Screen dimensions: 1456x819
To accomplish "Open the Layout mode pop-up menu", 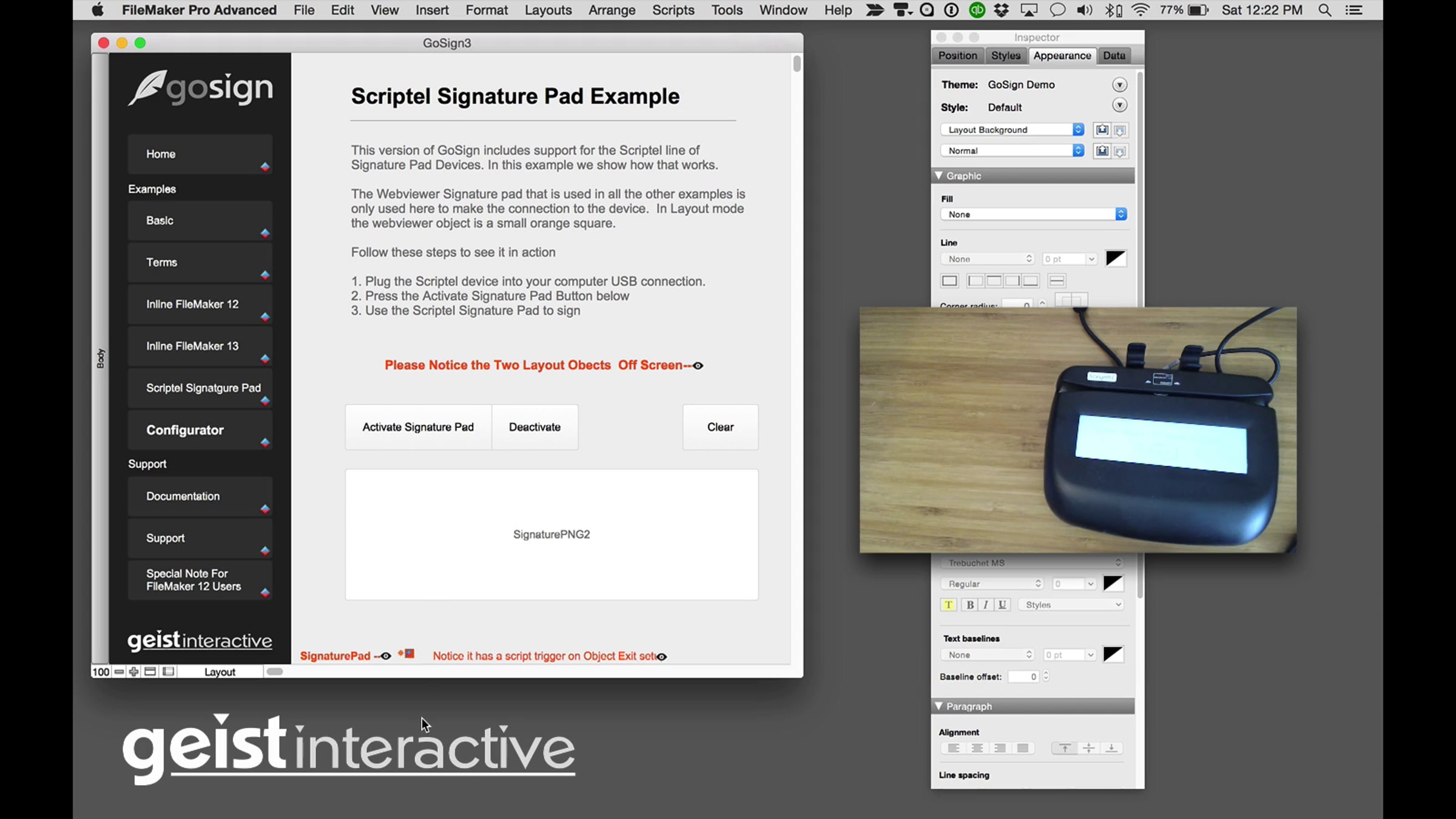I will click(220, 672).
